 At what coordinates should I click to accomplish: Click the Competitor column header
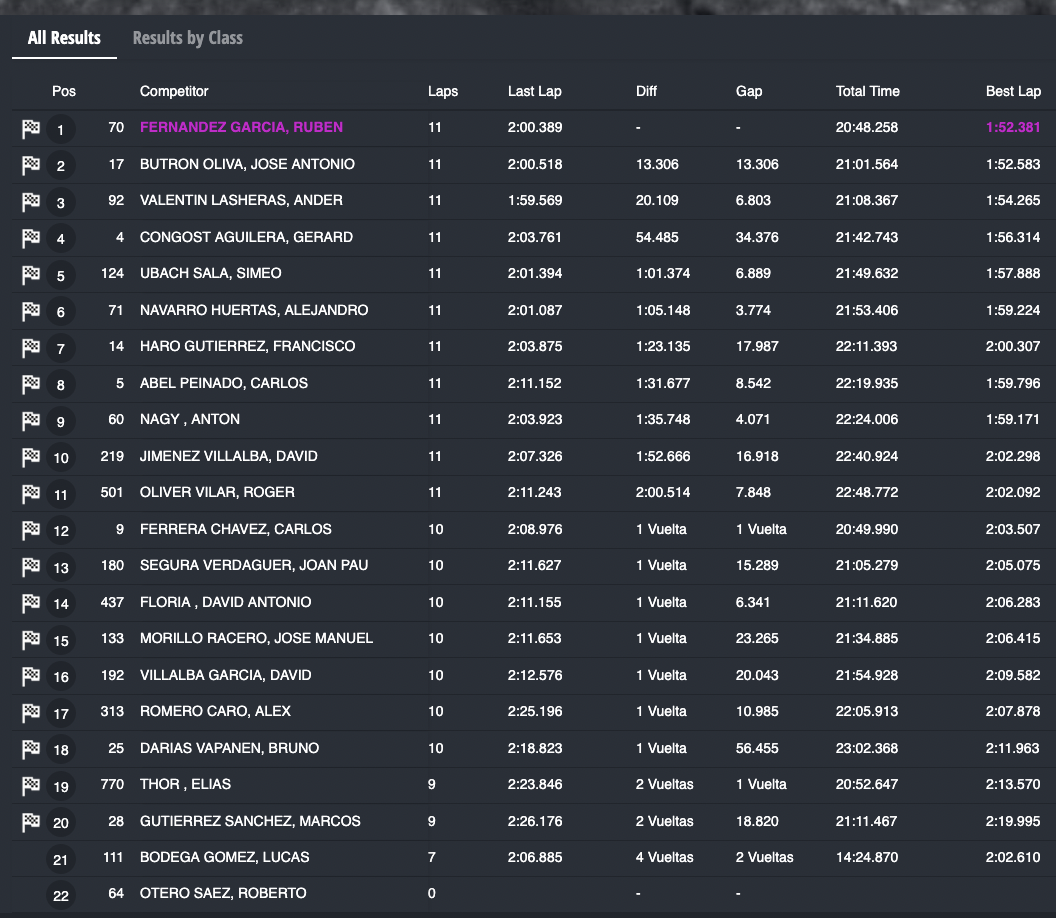pos(174,91)
